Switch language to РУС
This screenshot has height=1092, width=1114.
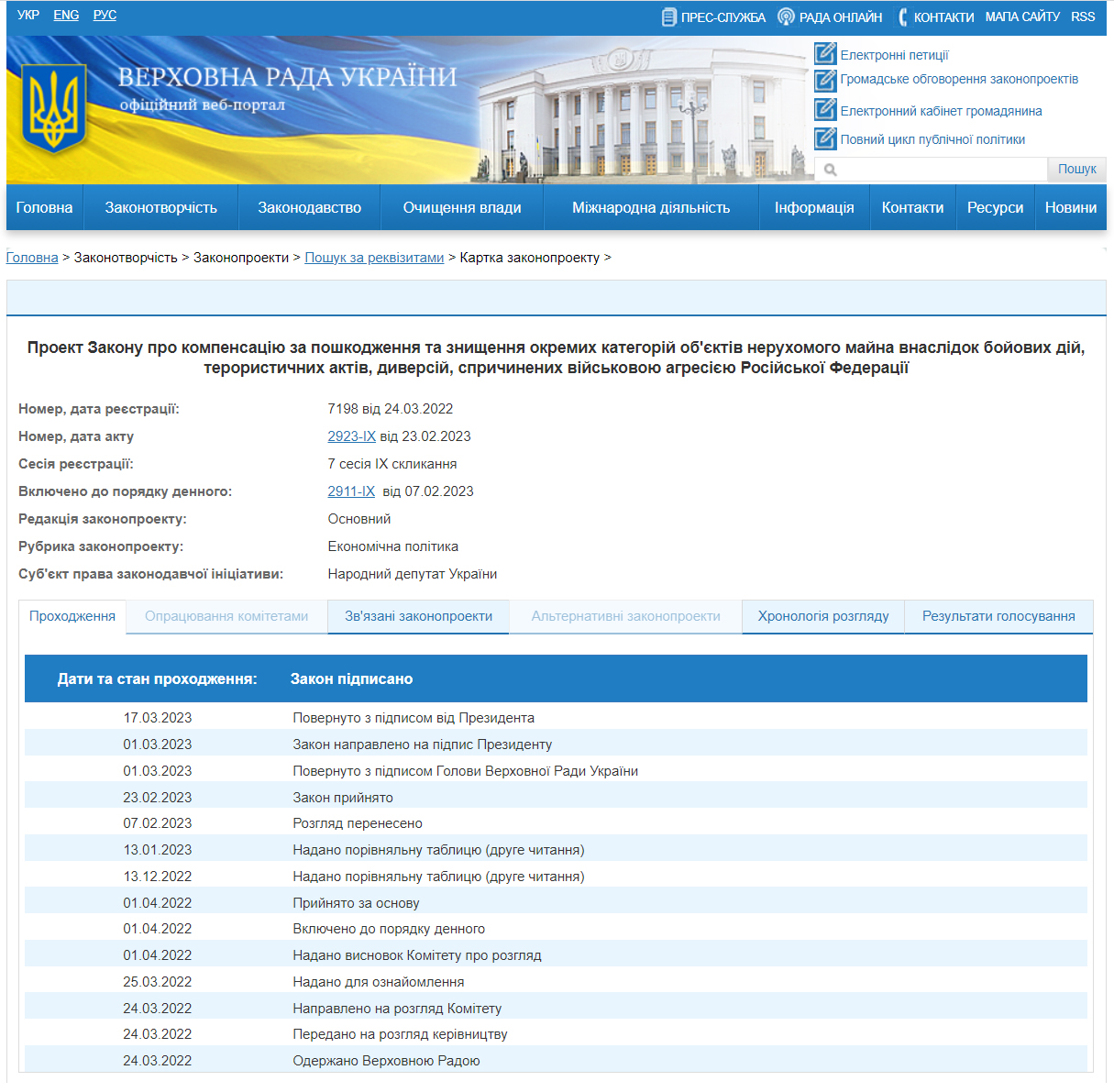click(x=105, y=15)
